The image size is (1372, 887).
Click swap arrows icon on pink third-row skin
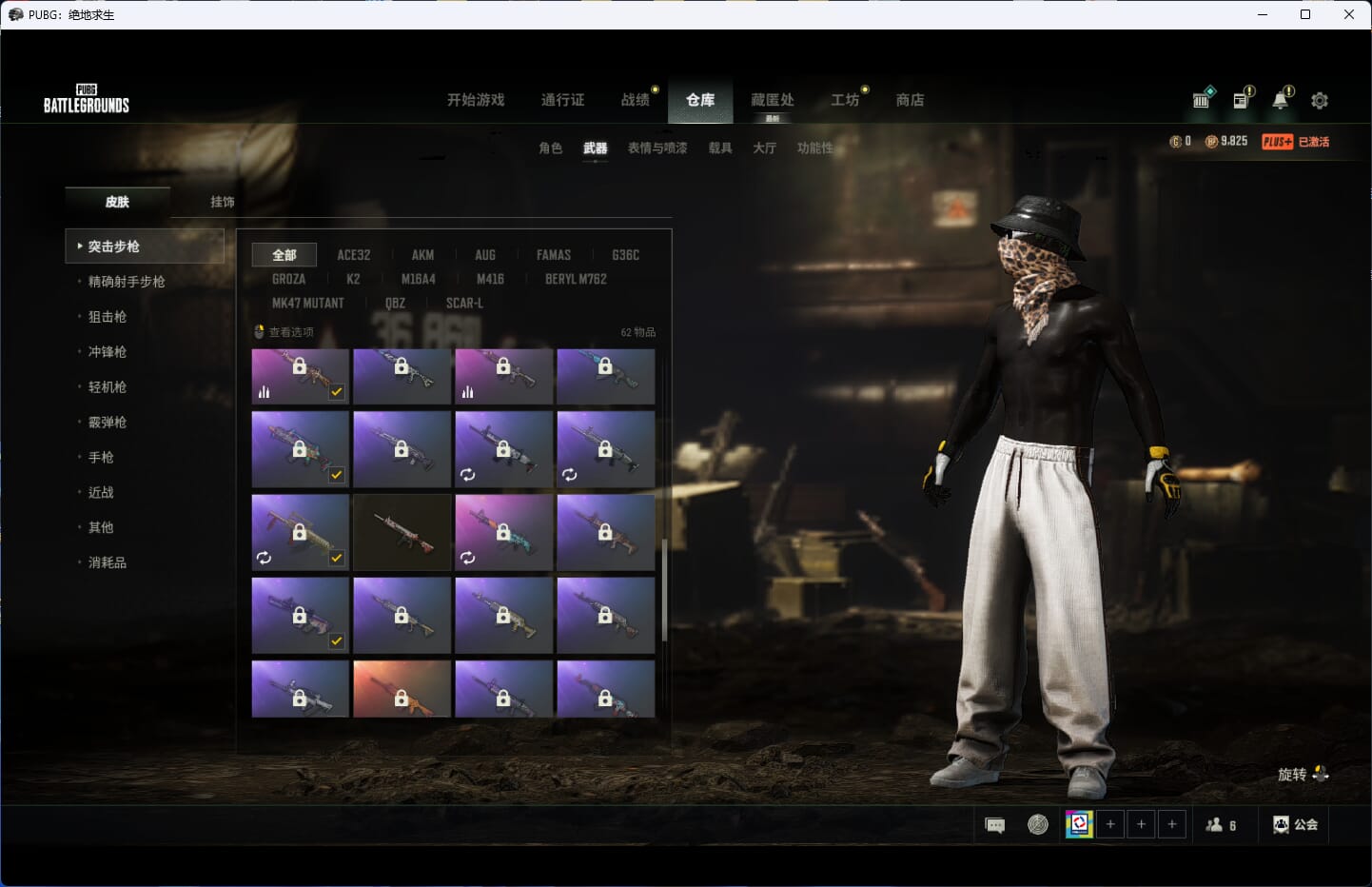[x=467, y=558]
